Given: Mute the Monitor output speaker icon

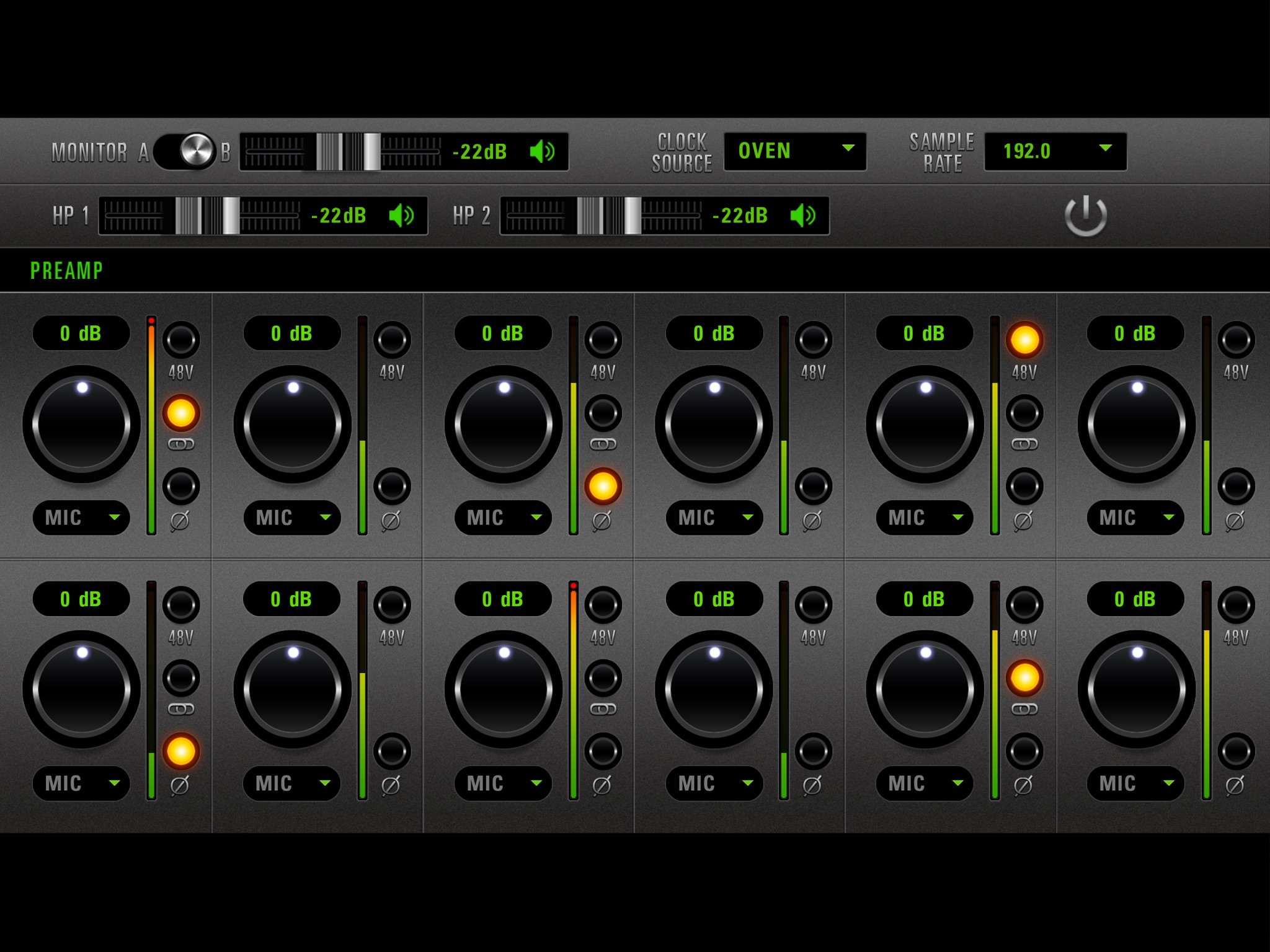Looking at the screenshot, I should (x=543, y=152).
